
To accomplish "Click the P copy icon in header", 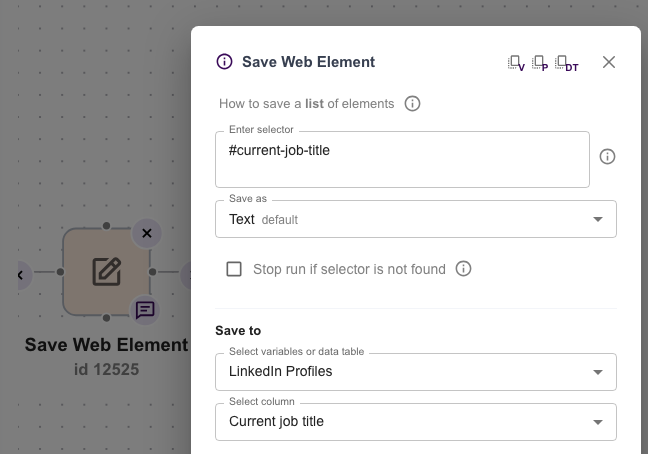I will (540, 63).
